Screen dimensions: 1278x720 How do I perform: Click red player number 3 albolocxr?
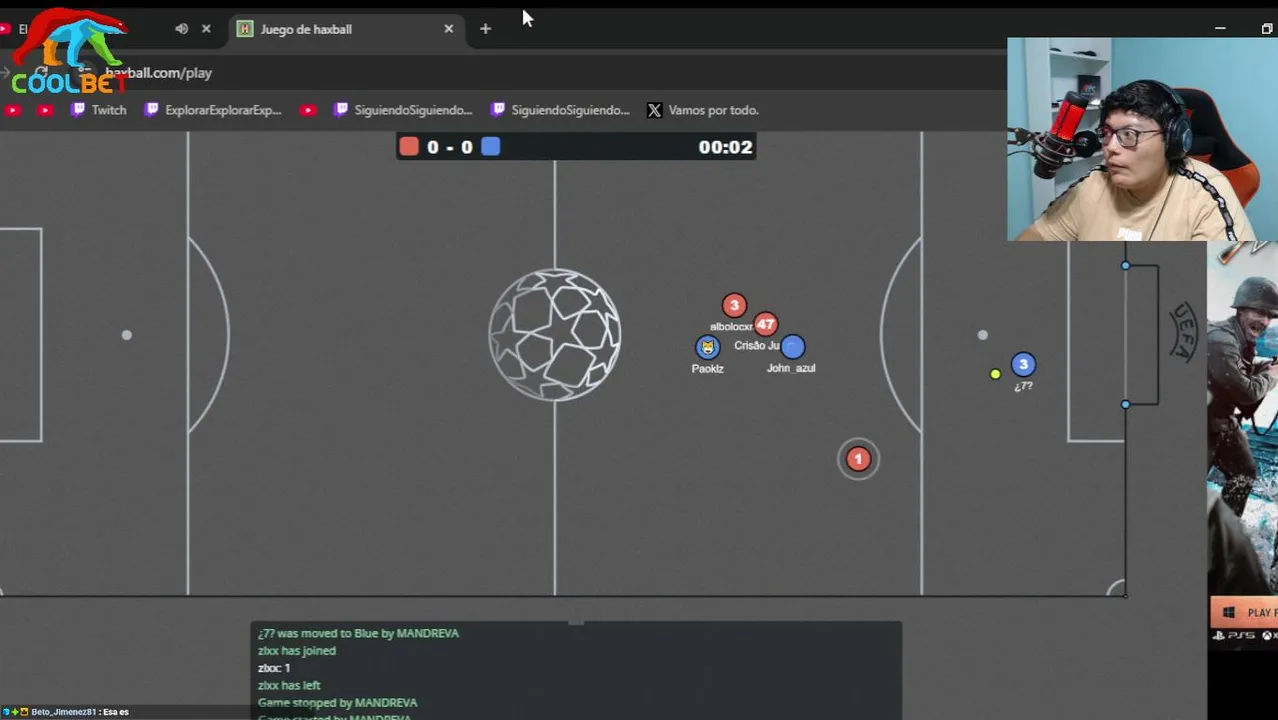click(734, 305)
